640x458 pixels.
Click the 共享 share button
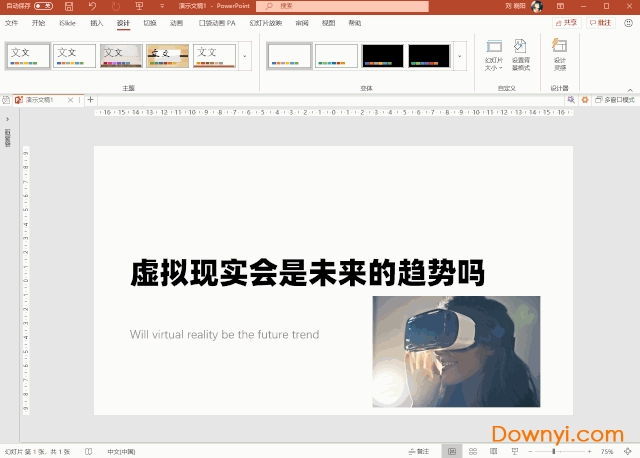[569, 22]
